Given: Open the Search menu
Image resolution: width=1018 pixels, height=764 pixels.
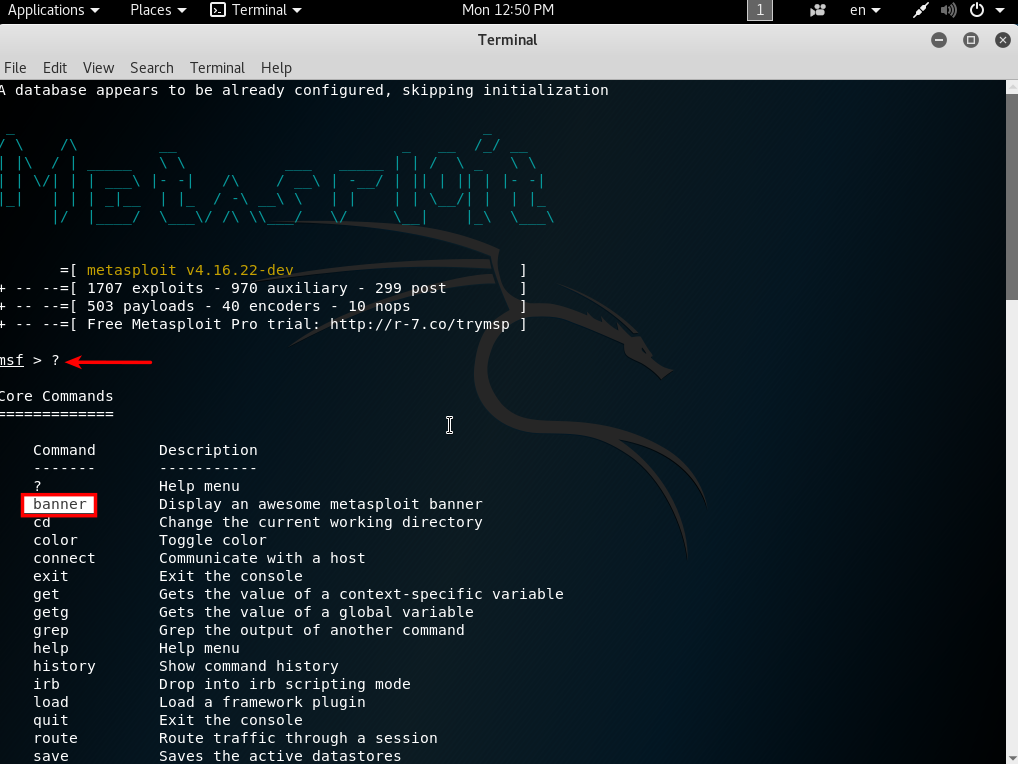Looking at the screenshot, I should [x=152, y=68].
